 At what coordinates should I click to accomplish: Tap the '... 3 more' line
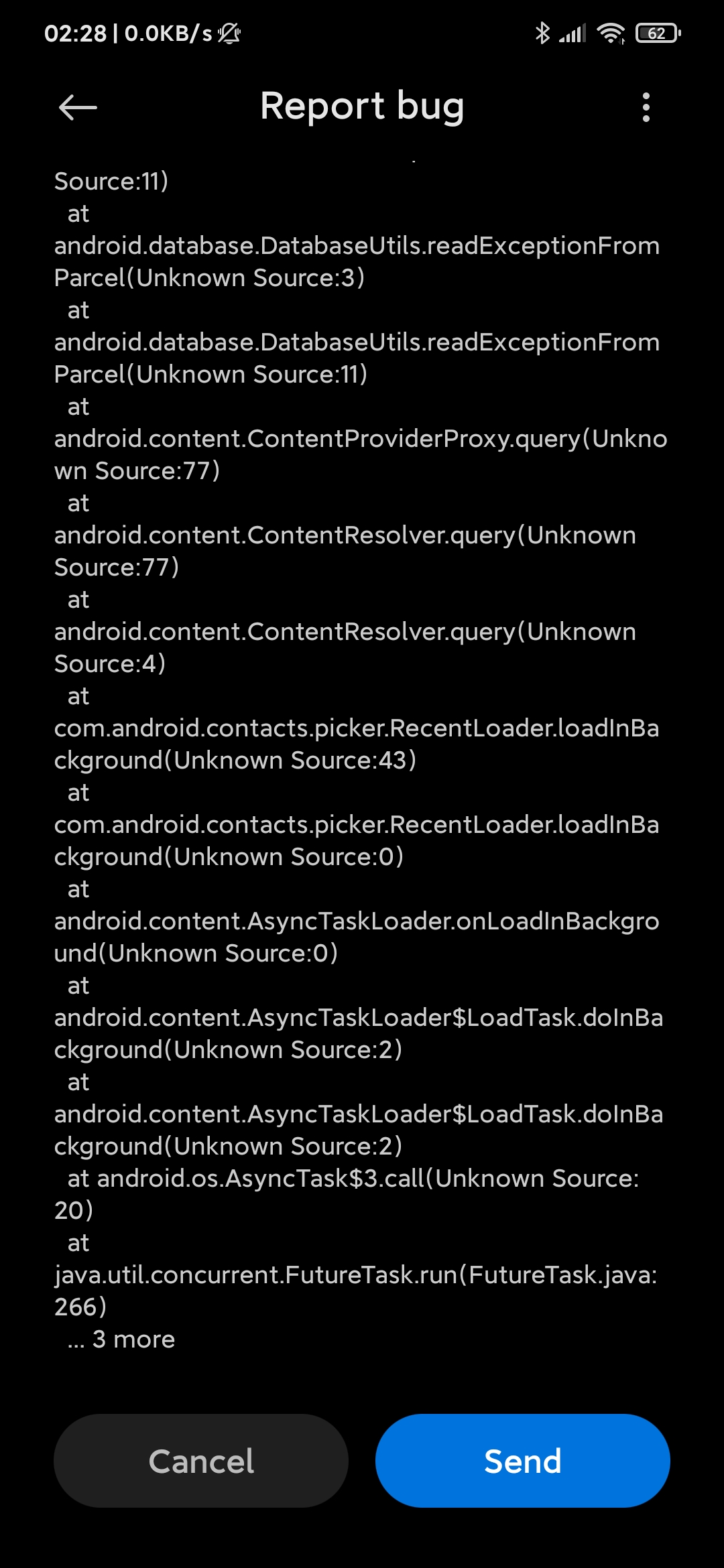coord(121,1339)
